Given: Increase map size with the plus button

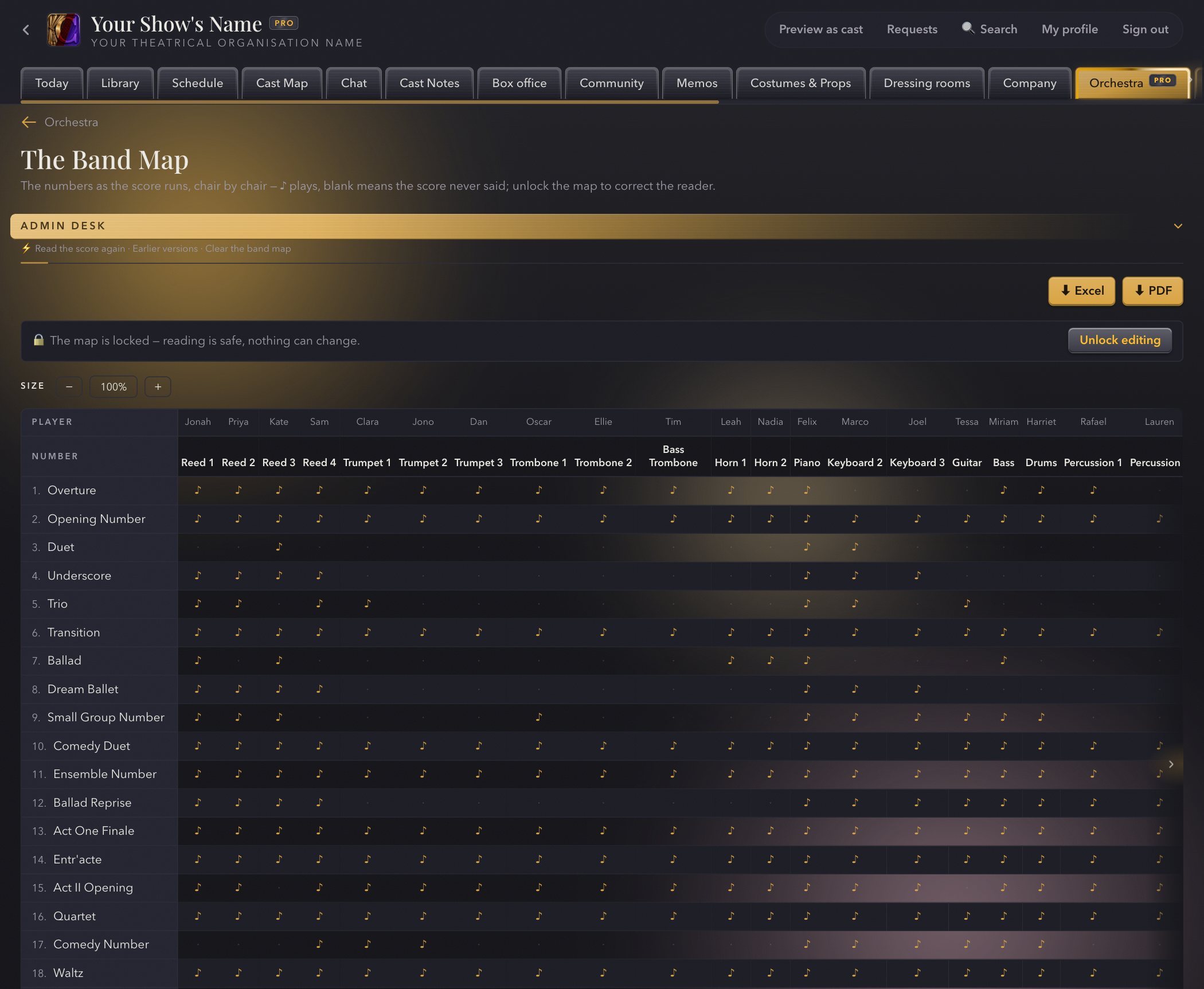Looking at the screenshot, I should point(158,387).
